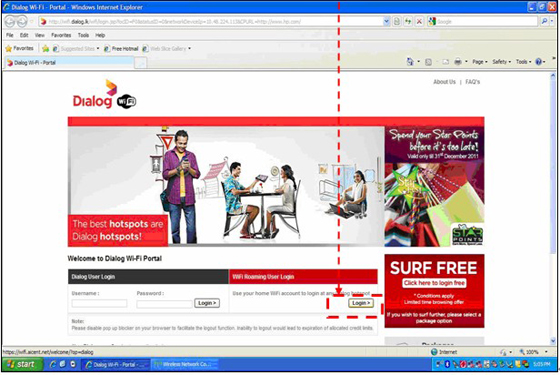Click Login under WiFi Roaming User Login

361,303
